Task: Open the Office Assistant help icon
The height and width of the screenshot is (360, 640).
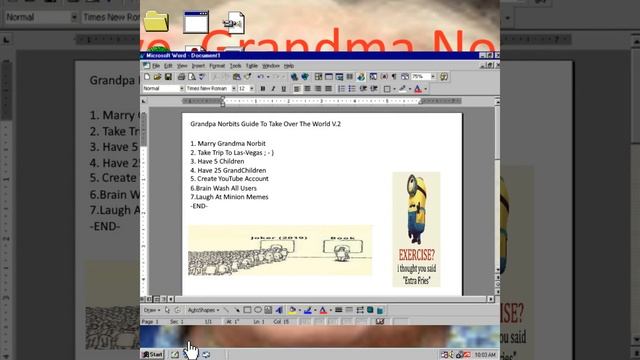Action: point(444,77)
